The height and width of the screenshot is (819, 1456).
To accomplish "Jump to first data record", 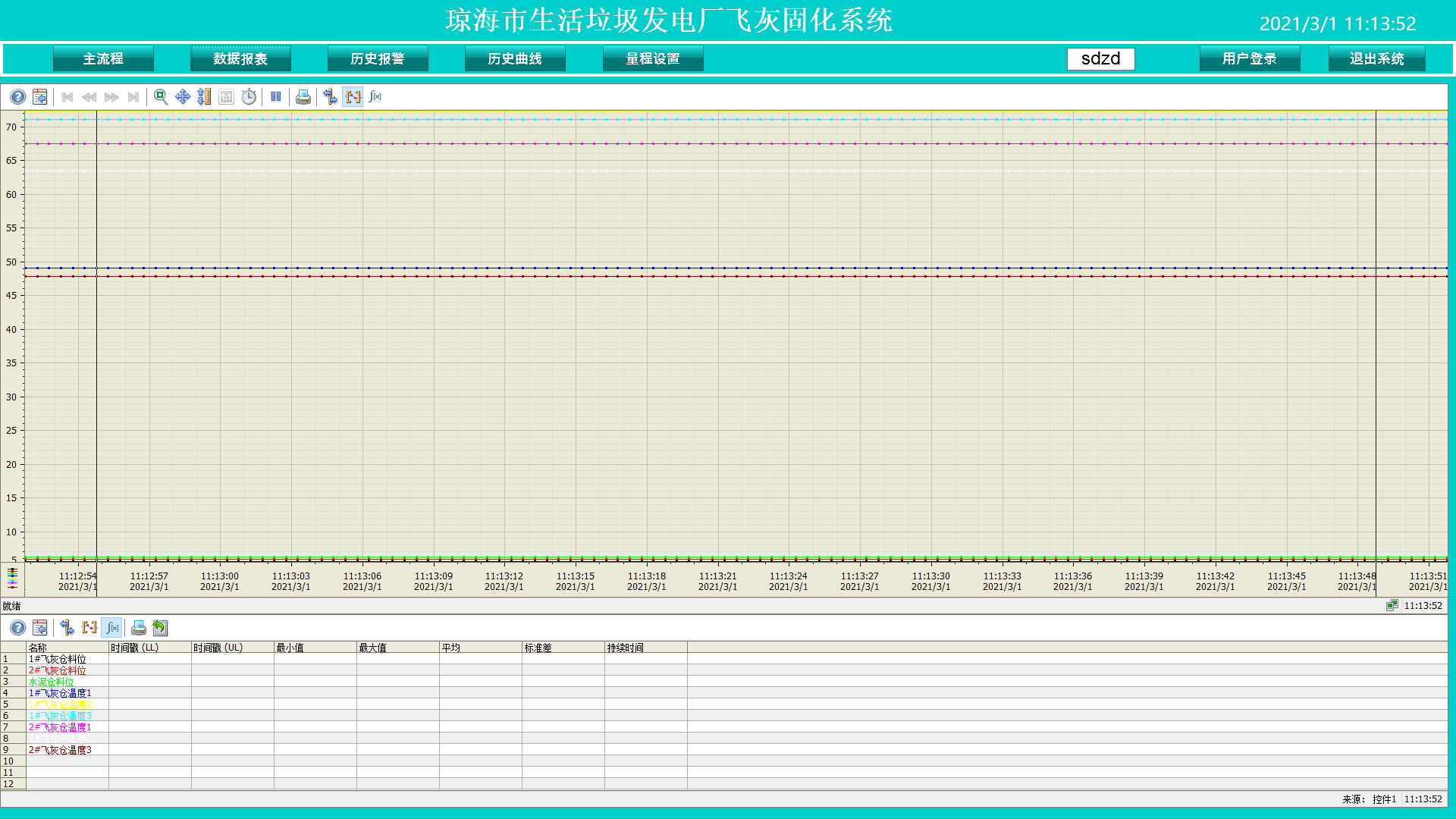I will (67, 97).
